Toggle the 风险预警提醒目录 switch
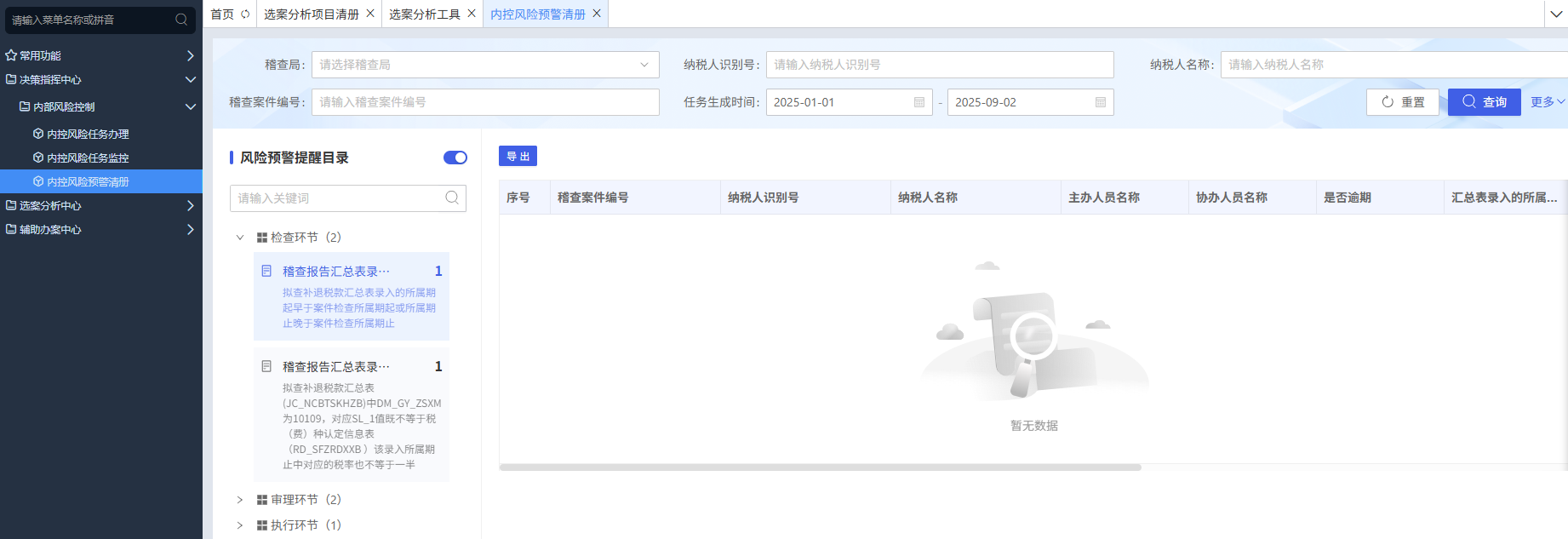Viewport: 1568px width, 539px height. click(455, 158)
